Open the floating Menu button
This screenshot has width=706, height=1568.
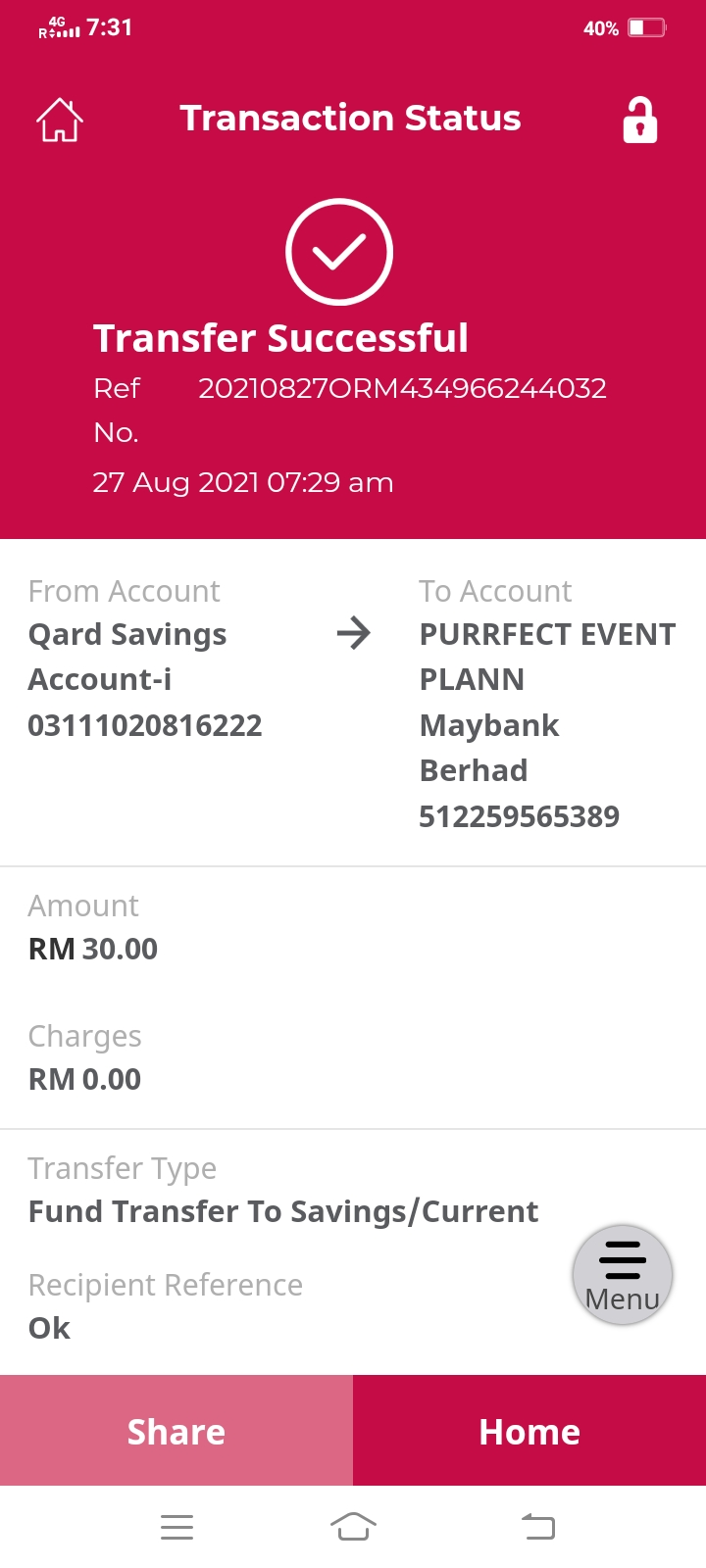(x=623, y=1275)
